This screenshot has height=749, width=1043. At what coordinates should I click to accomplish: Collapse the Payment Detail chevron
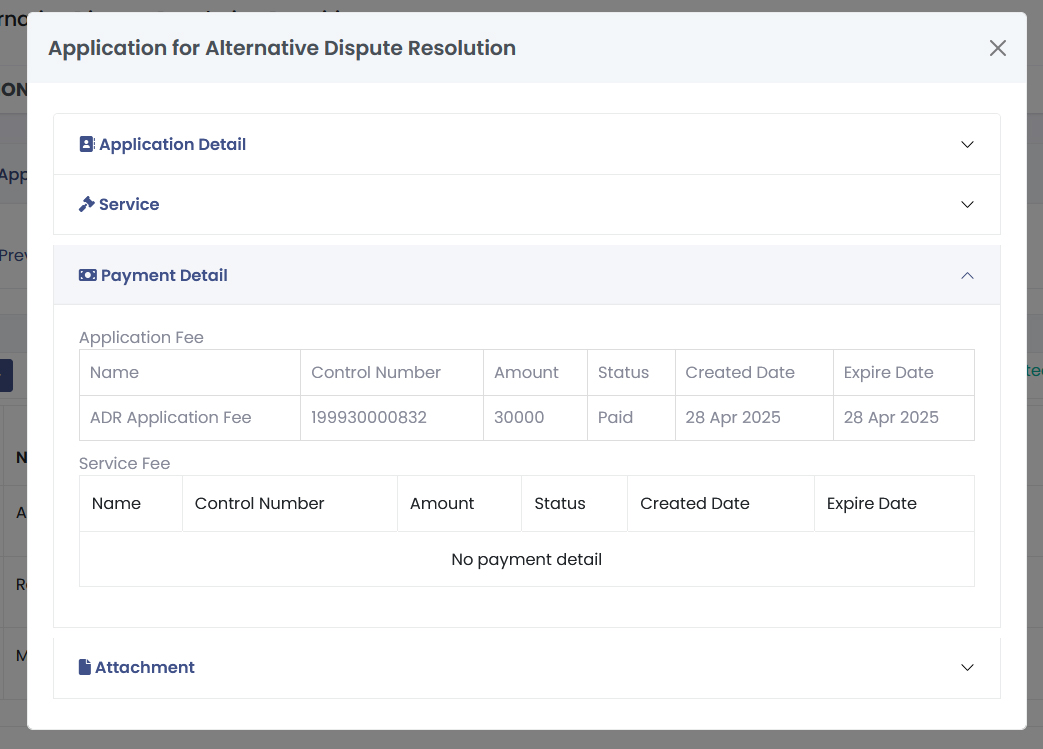tap(967, 275)
